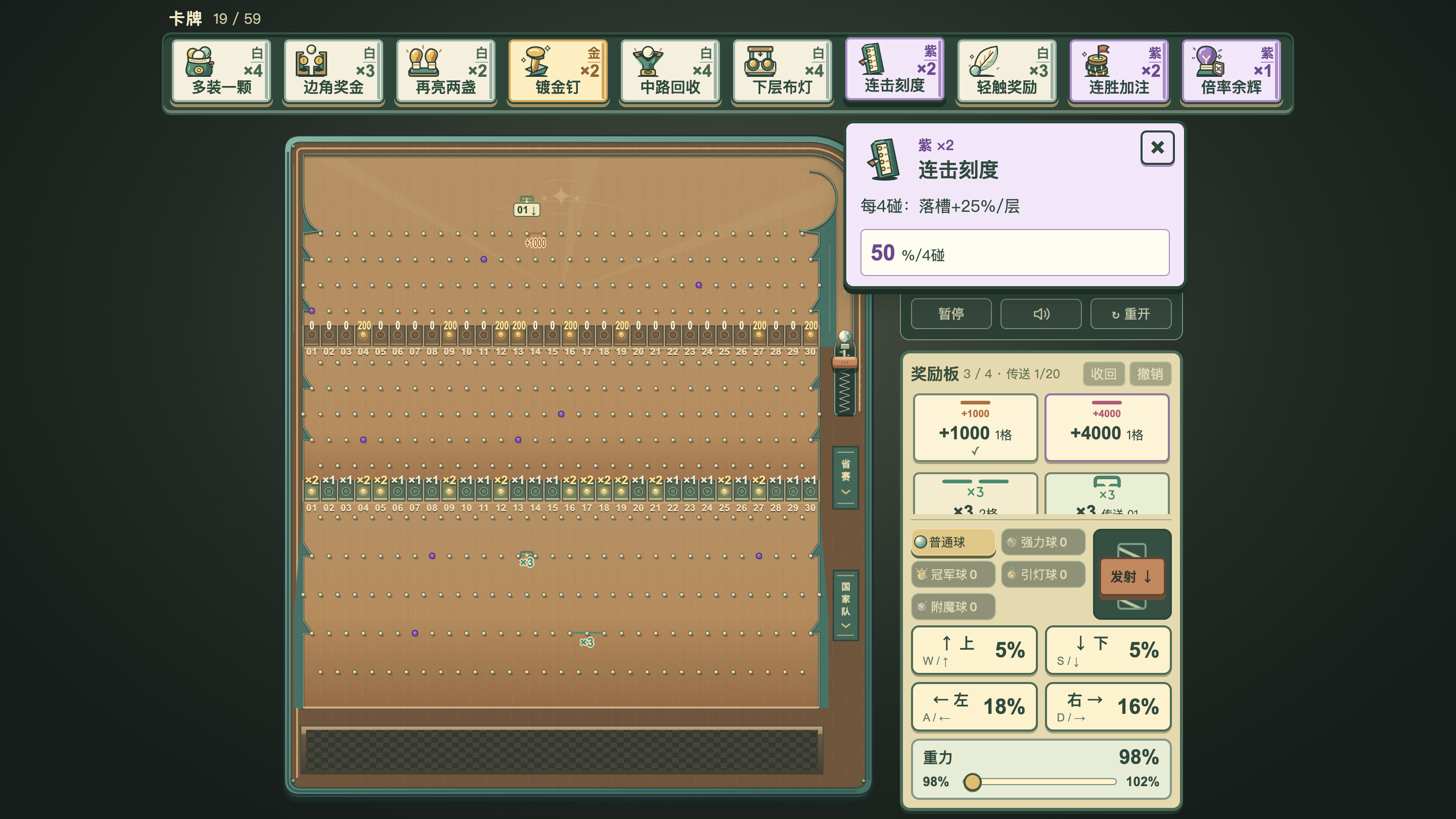The width and height of the screenshot is (1456, 819).
Task: Click the 50 %/4碰 value field
Action: pyautogui.click(x=1015, y=253)
